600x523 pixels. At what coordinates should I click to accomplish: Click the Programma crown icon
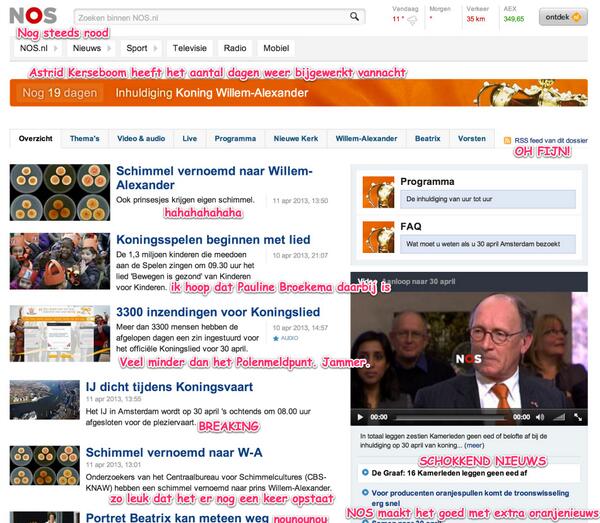(x=378, y=192)
